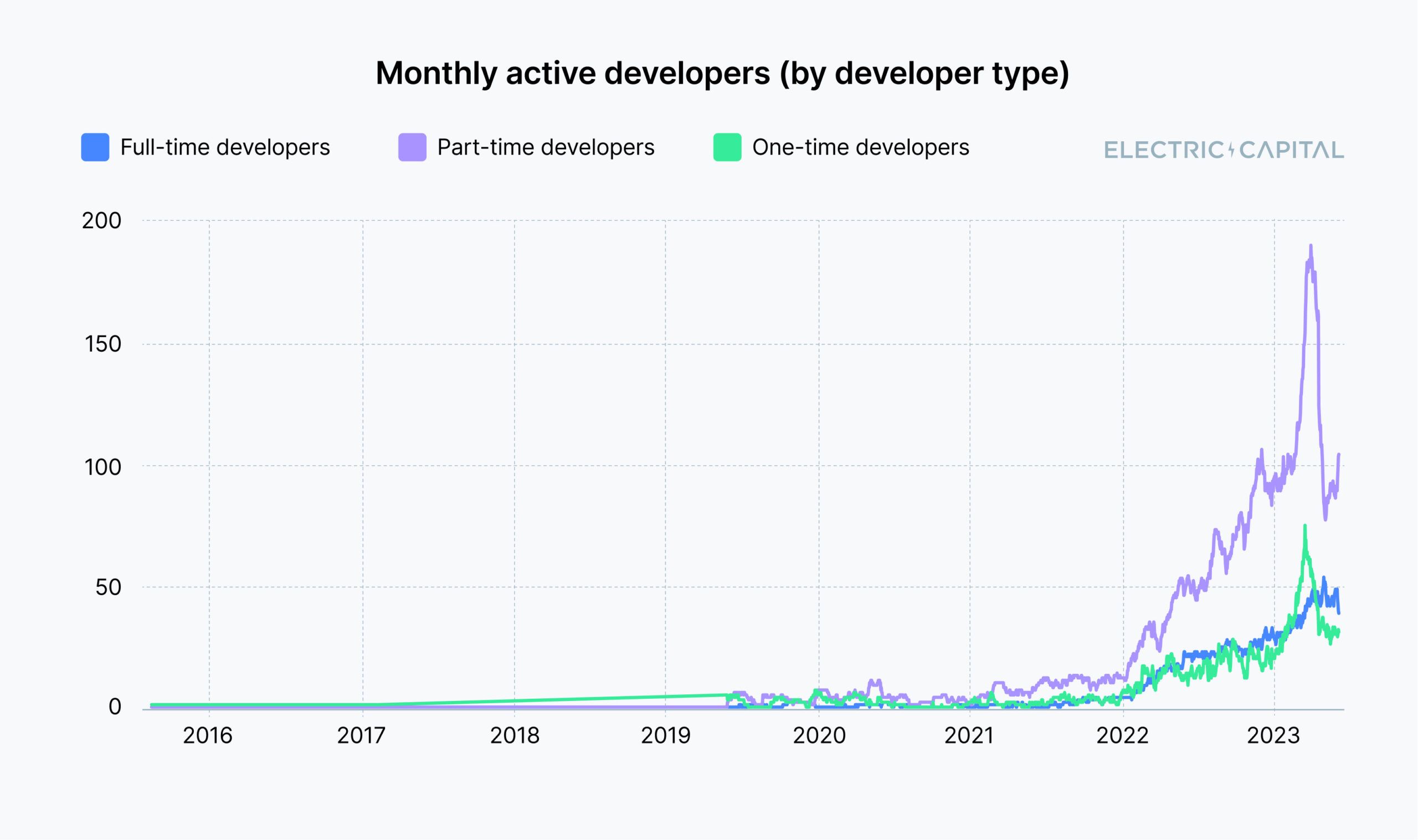Click the green one-time peak in 2023

pos(1305,527)
